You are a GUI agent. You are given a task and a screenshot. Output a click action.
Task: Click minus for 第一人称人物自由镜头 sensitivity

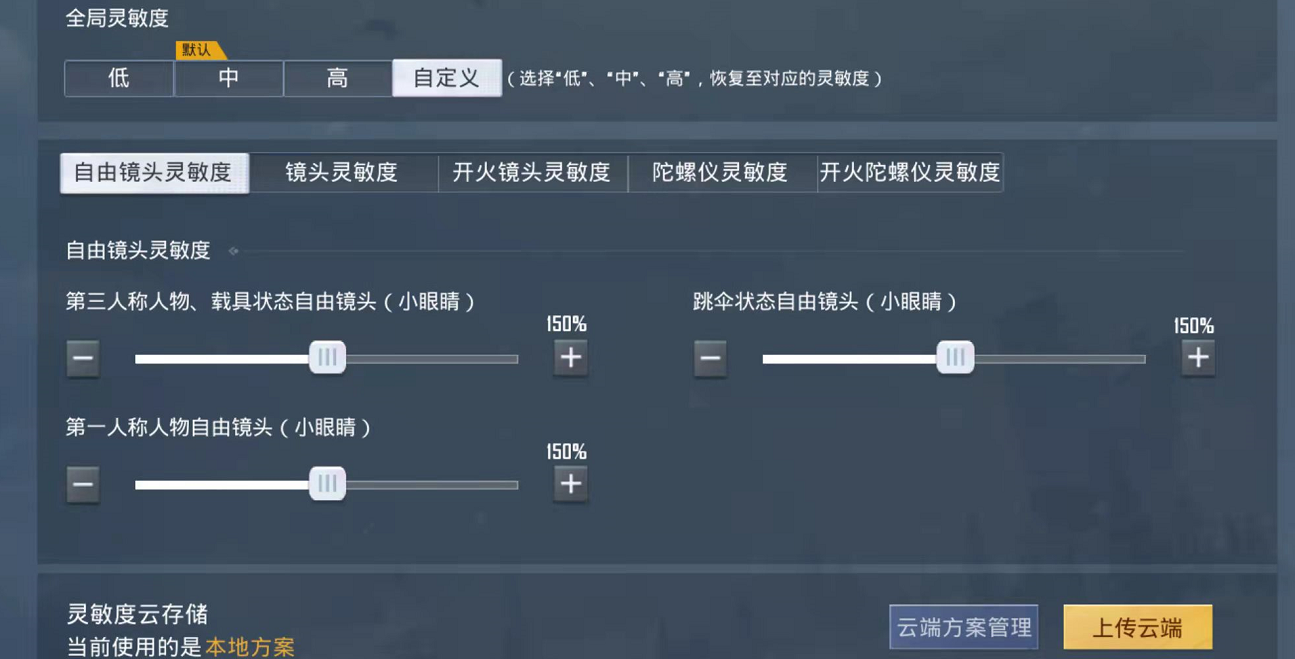pos(83,485)
